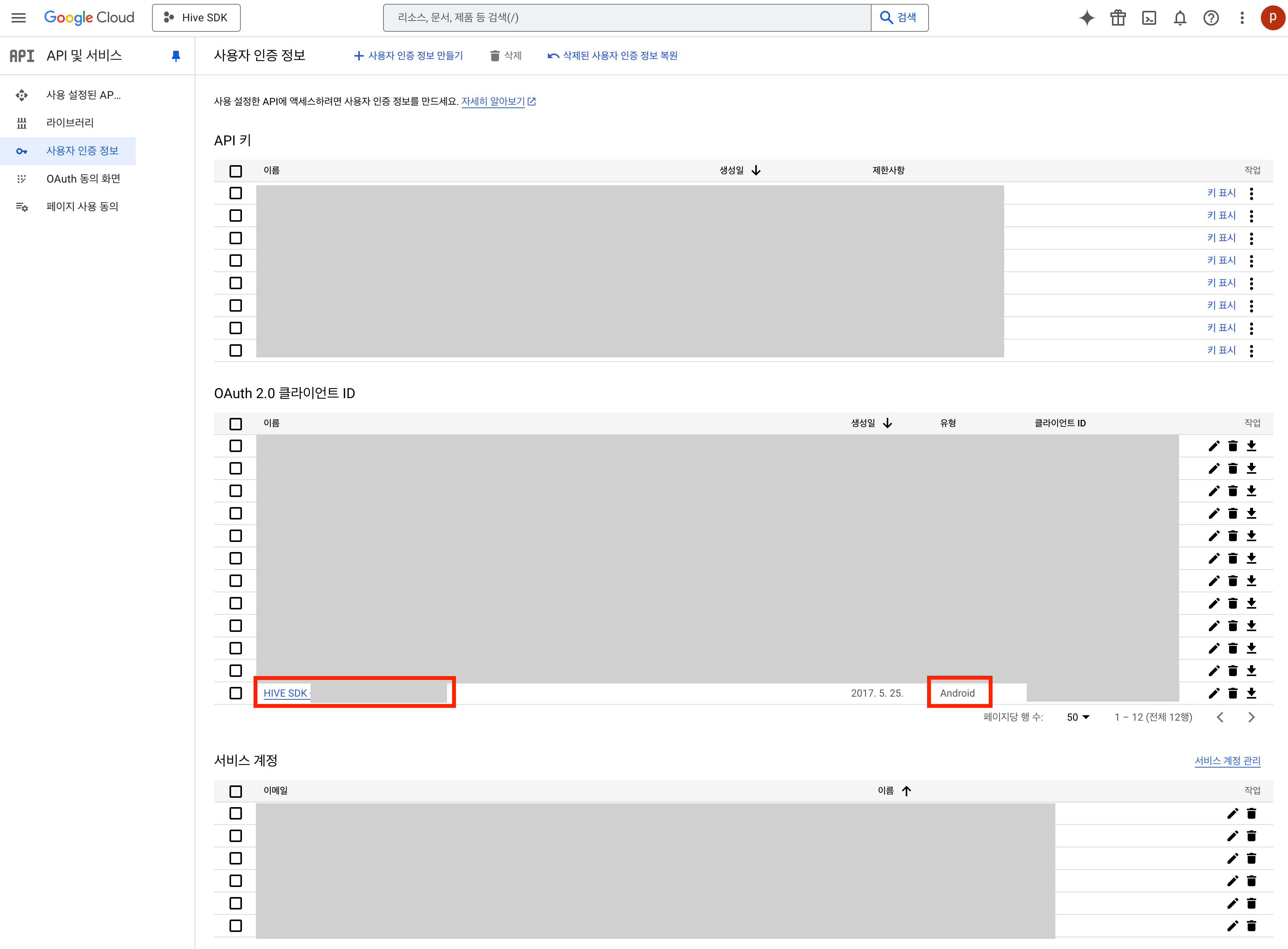
Task: Go to the OAuth 동의 화면 menu item
Action: pos(83,179)
